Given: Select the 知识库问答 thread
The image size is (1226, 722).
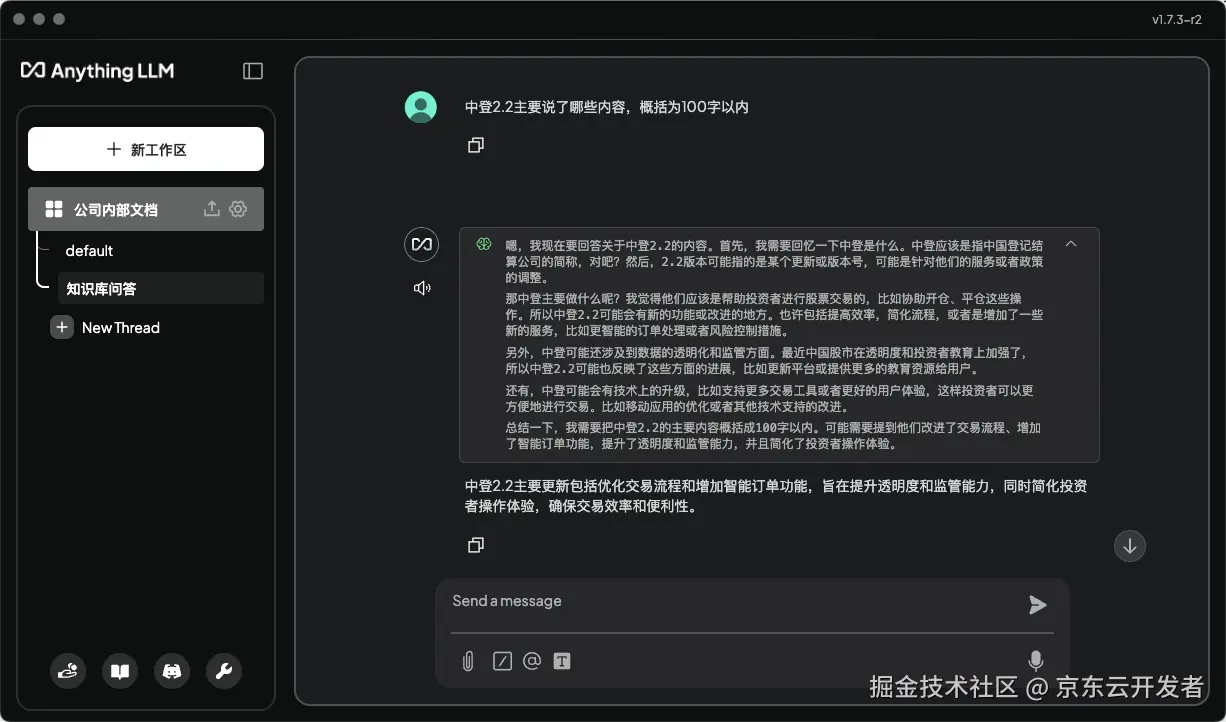Looking at the screenshot, I should tap(160, 289).
